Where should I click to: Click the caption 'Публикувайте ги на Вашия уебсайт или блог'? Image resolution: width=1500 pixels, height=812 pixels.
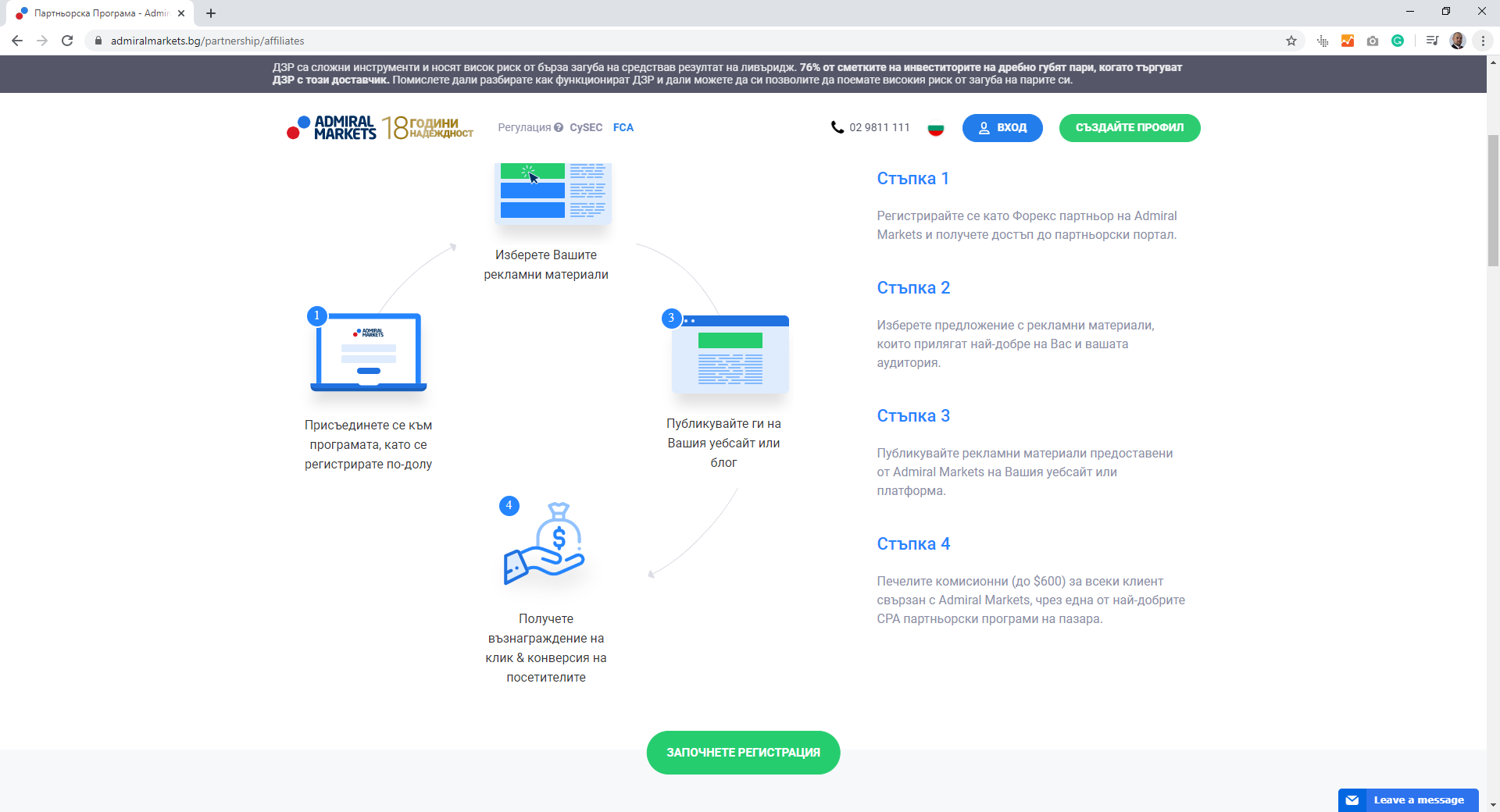pos(723,443)
